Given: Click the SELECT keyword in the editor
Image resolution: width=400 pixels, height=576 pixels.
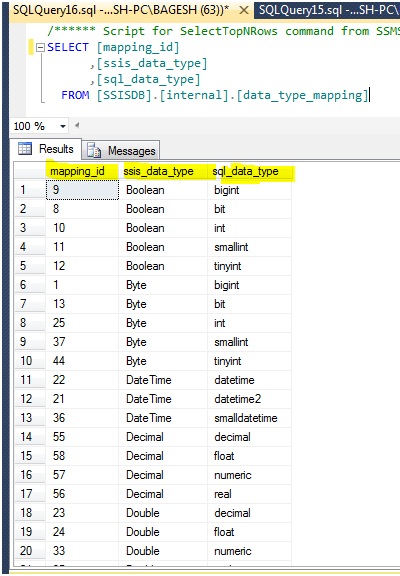Looking at the screenshot, I should [68, 47].
